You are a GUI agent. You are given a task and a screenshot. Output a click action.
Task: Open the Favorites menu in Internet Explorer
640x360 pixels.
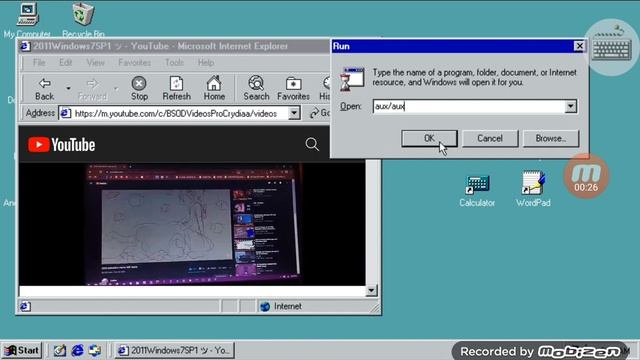point(134,62)
